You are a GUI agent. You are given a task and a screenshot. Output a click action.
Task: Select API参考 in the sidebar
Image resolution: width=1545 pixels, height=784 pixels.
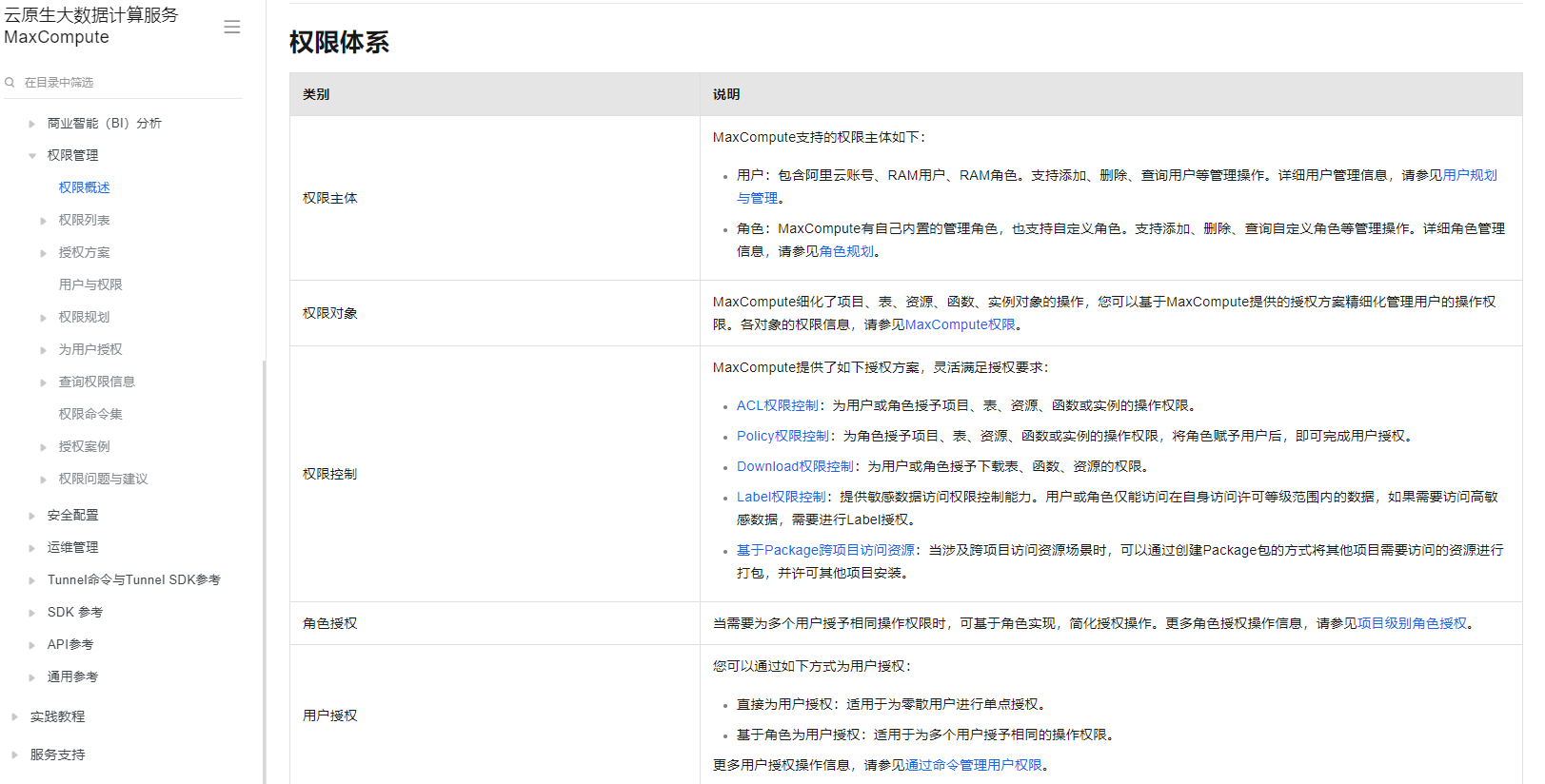(x=71, y=644)
